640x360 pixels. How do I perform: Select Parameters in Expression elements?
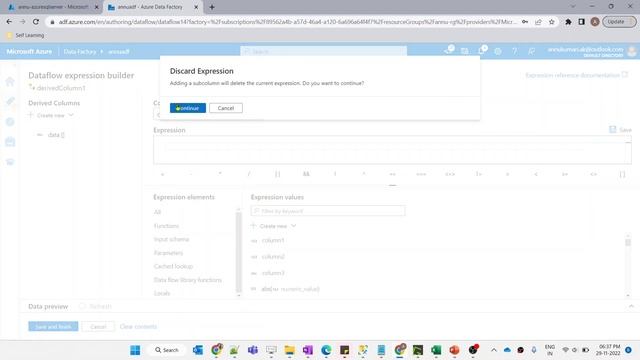[x=169, y=253]
